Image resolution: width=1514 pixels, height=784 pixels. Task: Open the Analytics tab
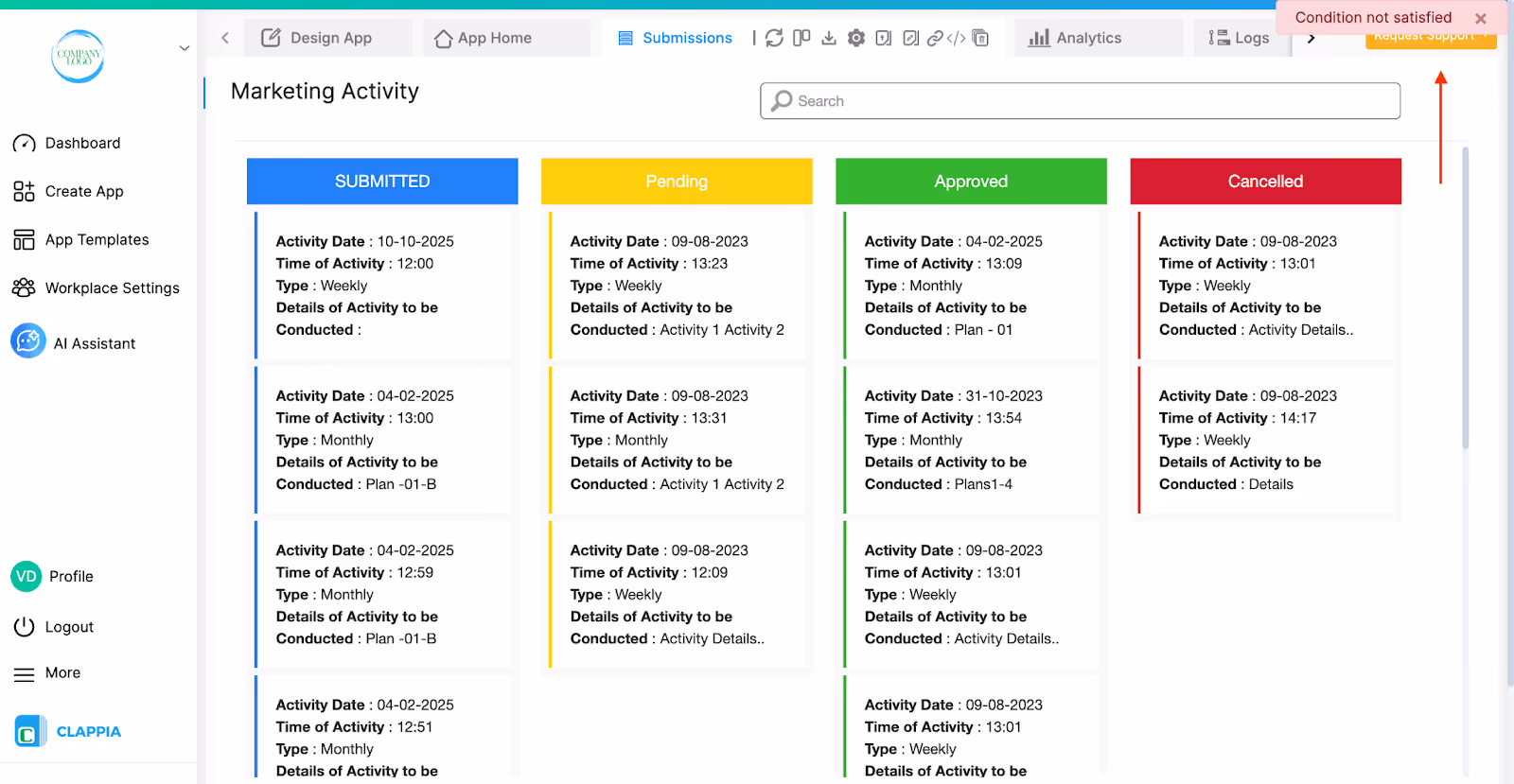pyautogui.click(x=1098, y=38)
